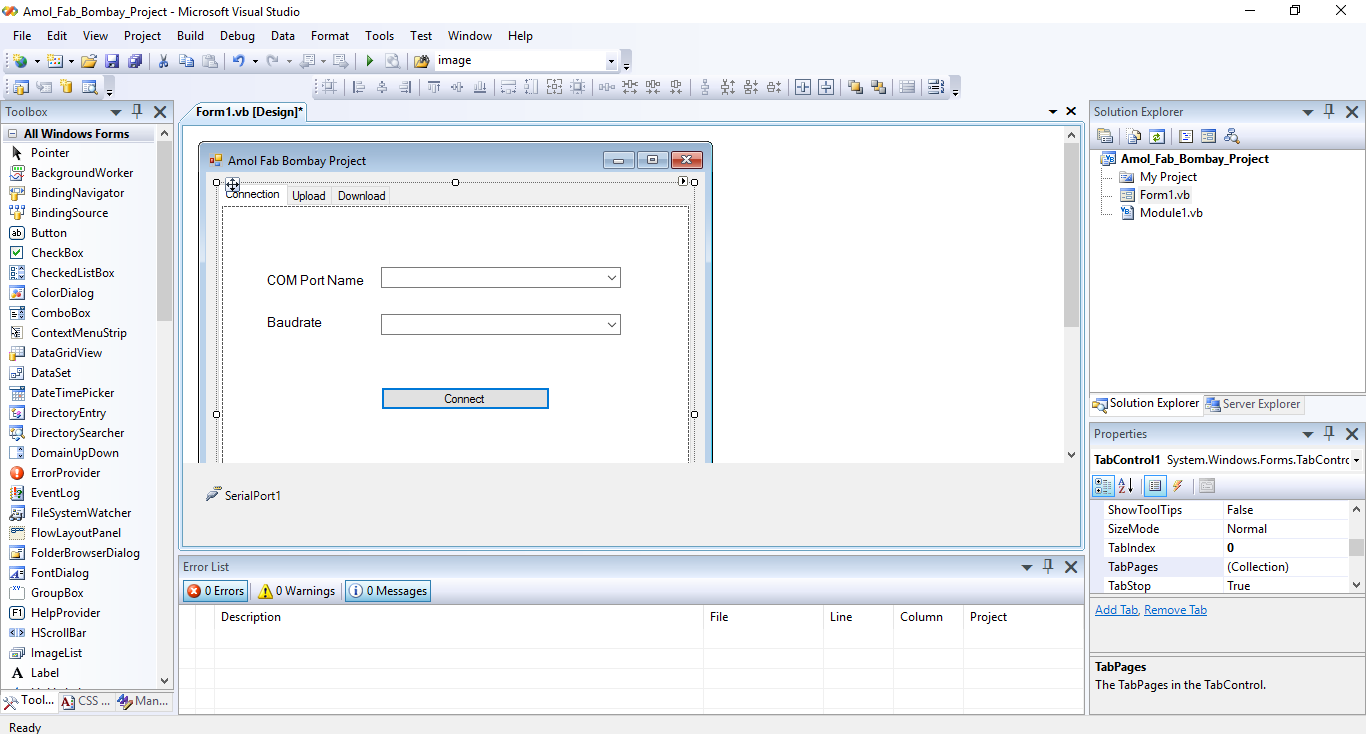Click the Remove Tab link
Screen dimensions: 1366x734
click(x=1175, y=610)
